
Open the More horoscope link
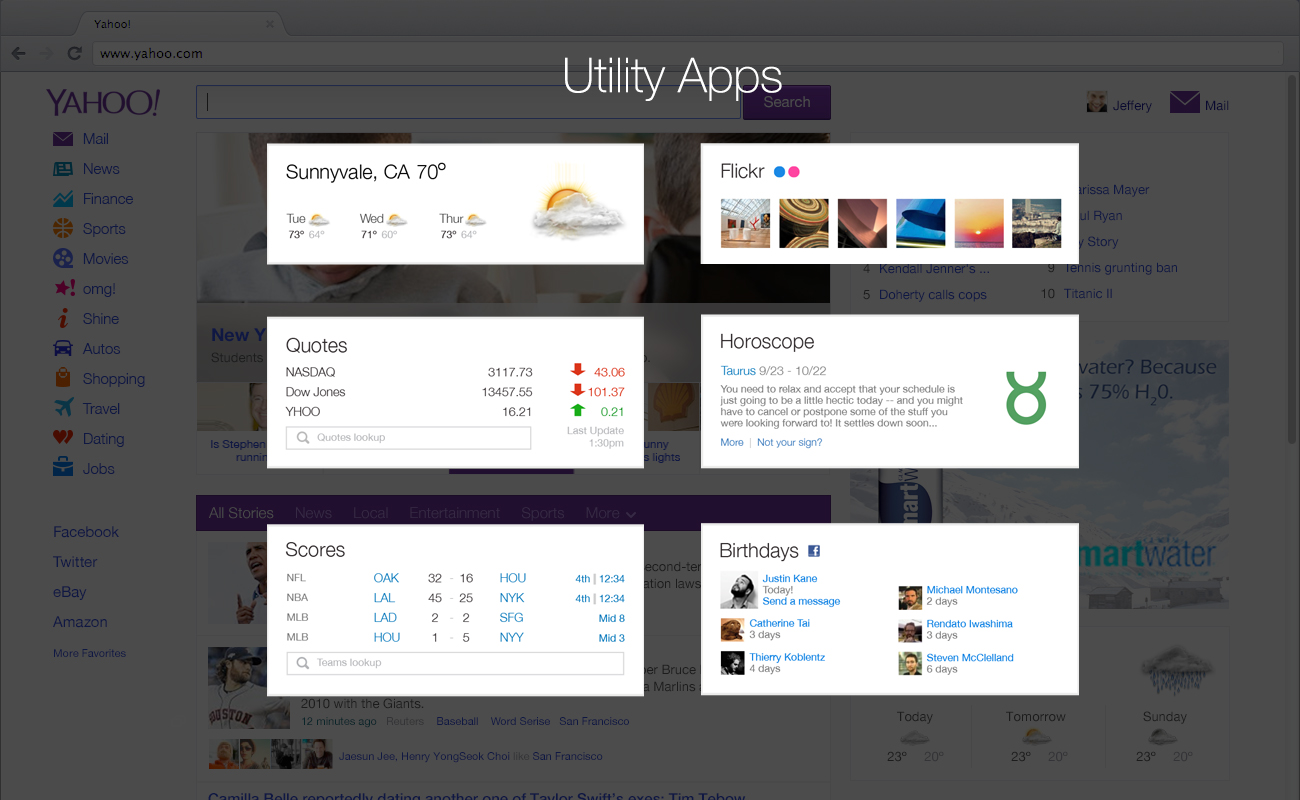732,442
